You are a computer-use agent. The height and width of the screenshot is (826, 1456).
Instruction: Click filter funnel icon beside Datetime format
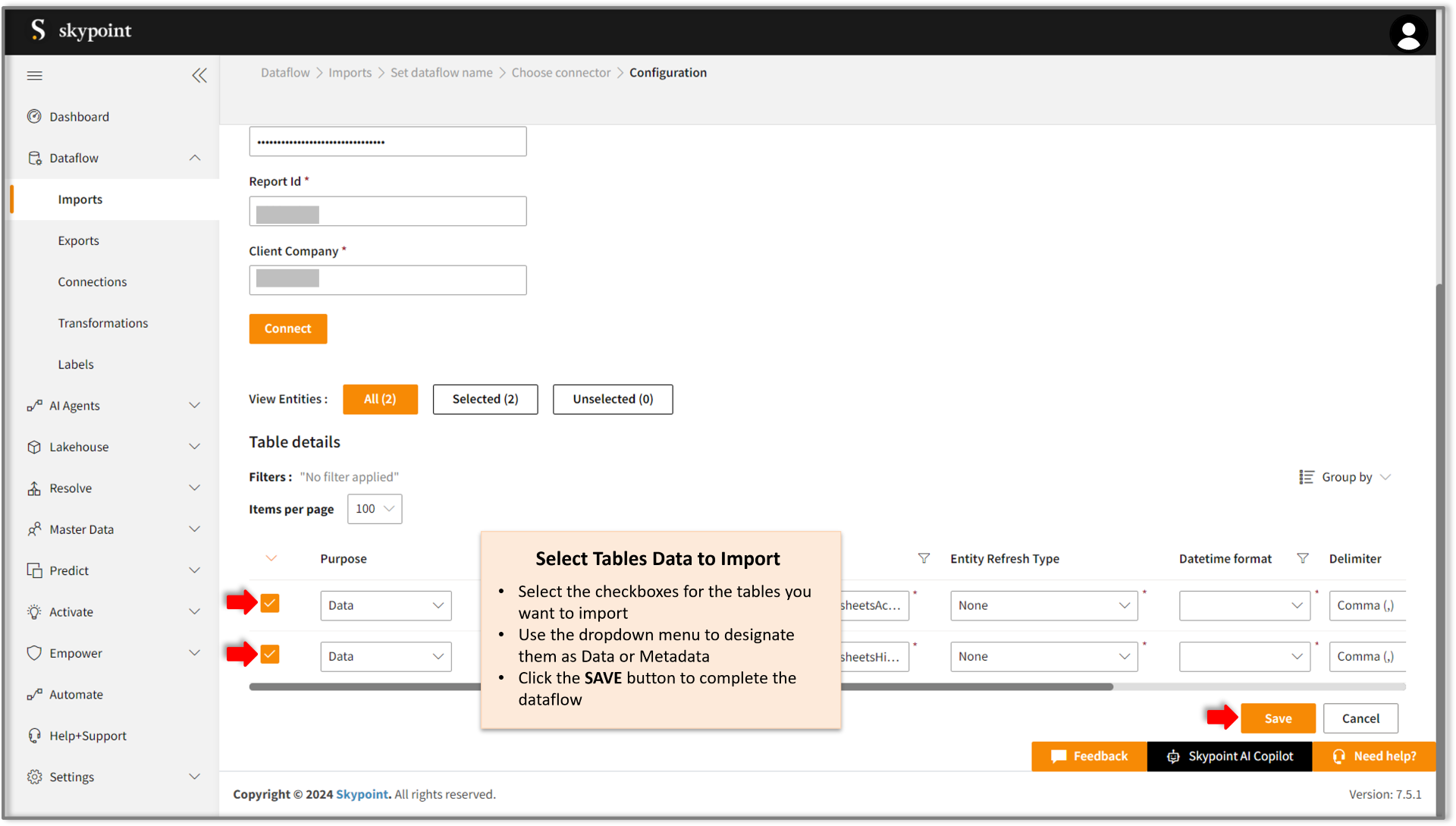point(1303,558)
